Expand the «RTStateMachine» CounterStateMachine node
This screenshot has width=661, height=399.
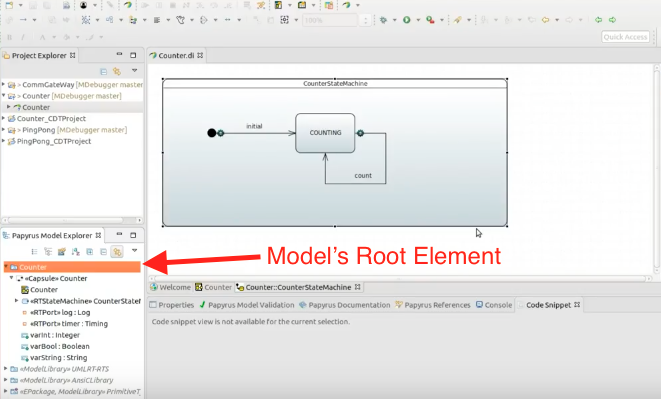pos(17,301)
